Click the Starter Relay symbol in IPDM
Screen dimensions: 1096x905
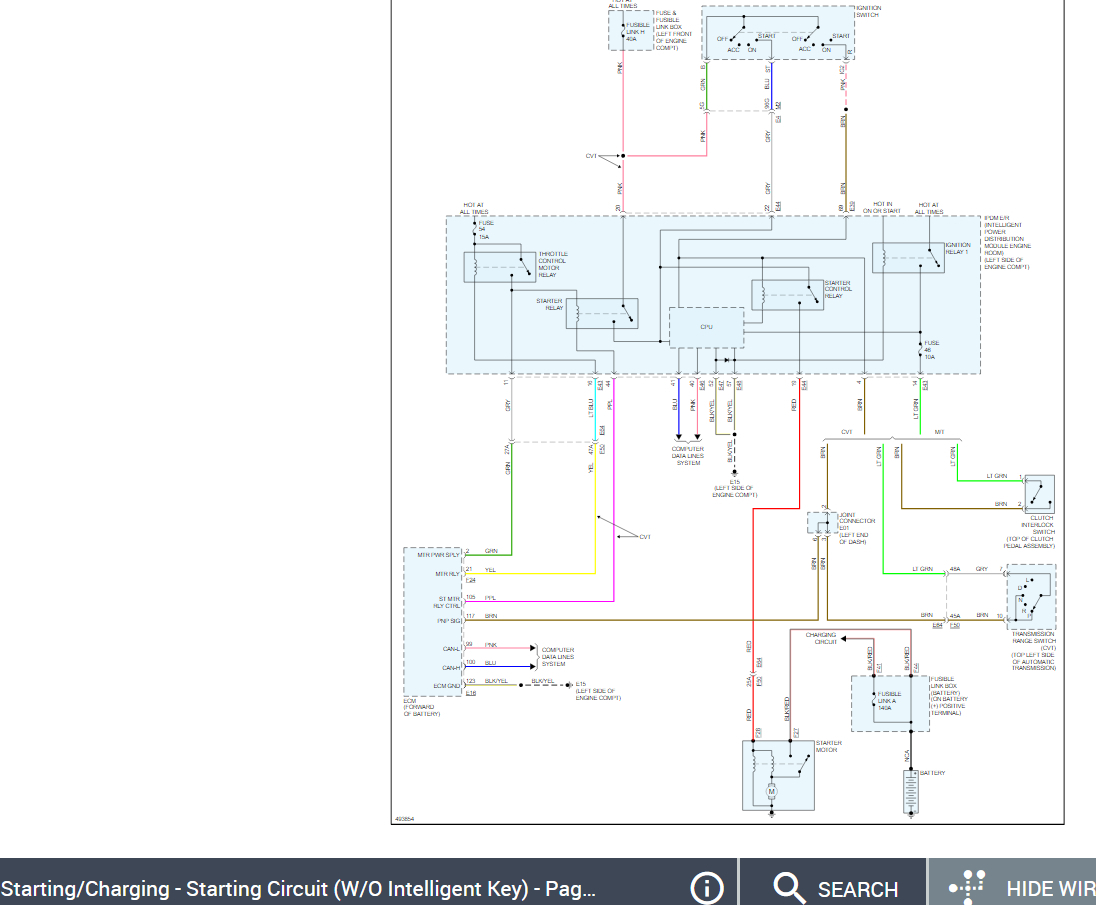[602, 313]
